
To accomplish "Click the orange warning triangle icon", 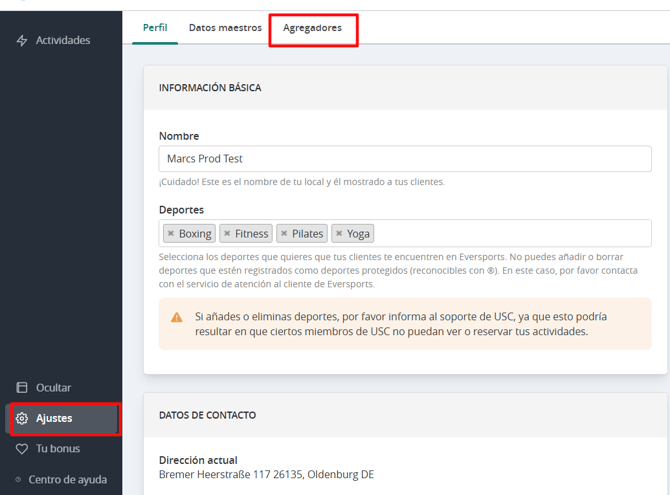I will [x=176, y=318].
